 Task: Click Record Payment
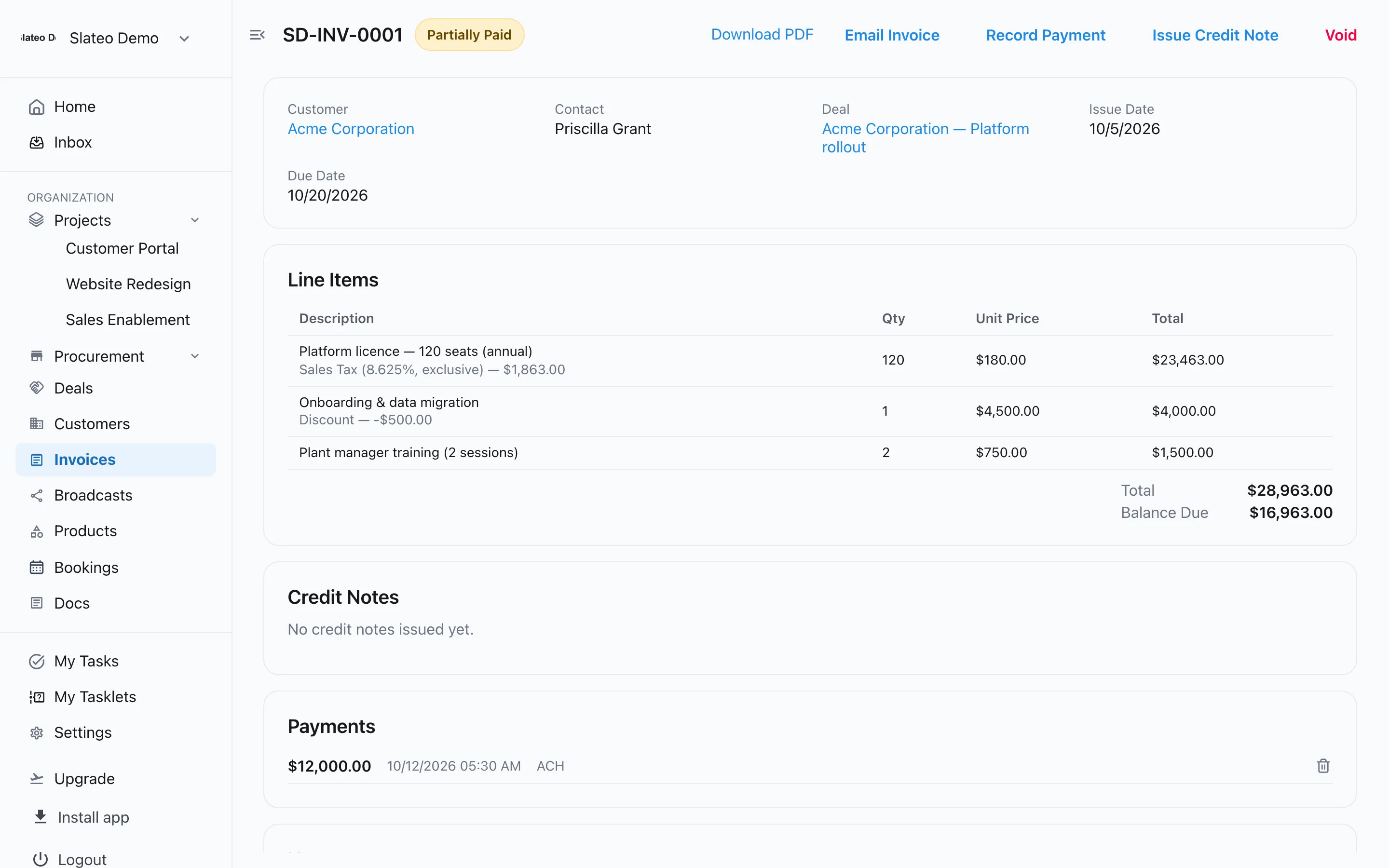[1045, 35]
